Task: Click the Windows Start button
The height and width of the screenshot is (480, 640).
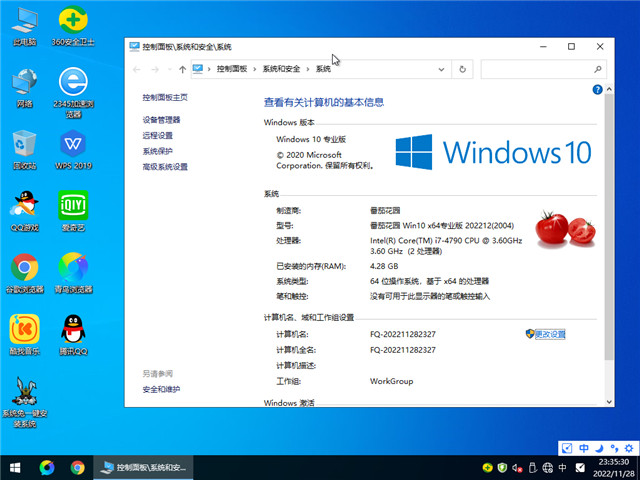Action: tap(15, 467)
